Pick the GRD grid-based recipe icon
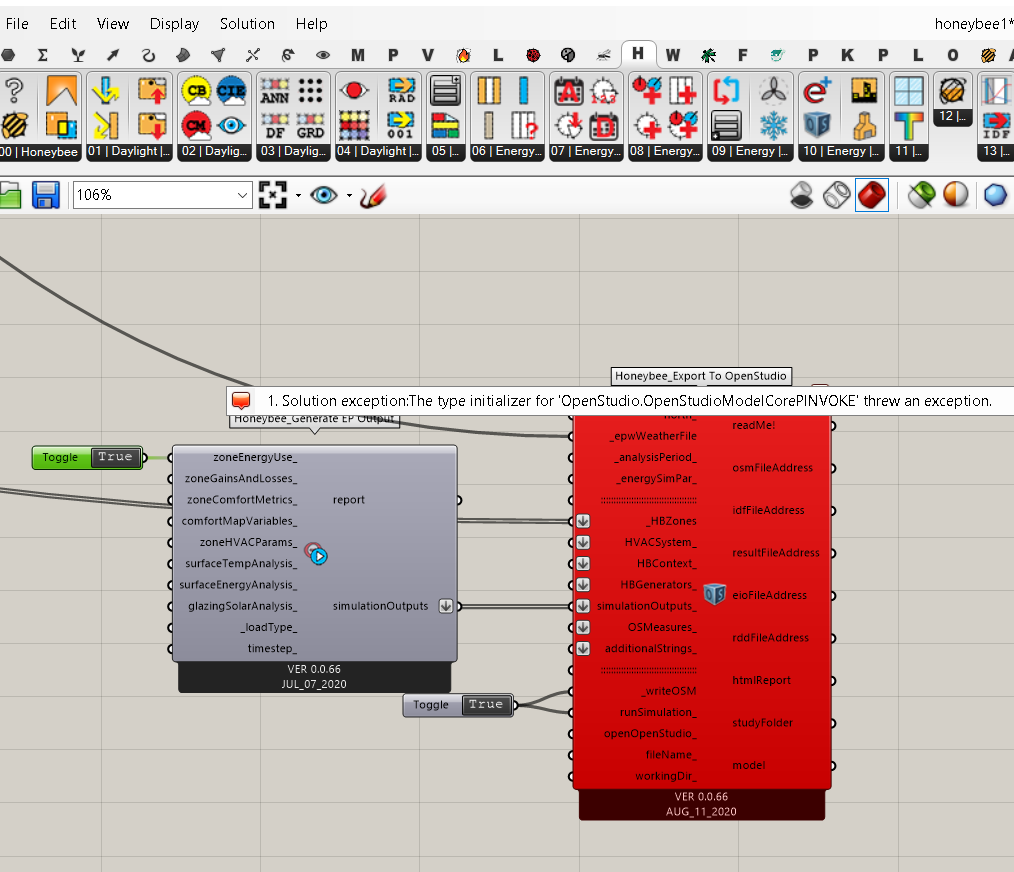 [310, 125]
